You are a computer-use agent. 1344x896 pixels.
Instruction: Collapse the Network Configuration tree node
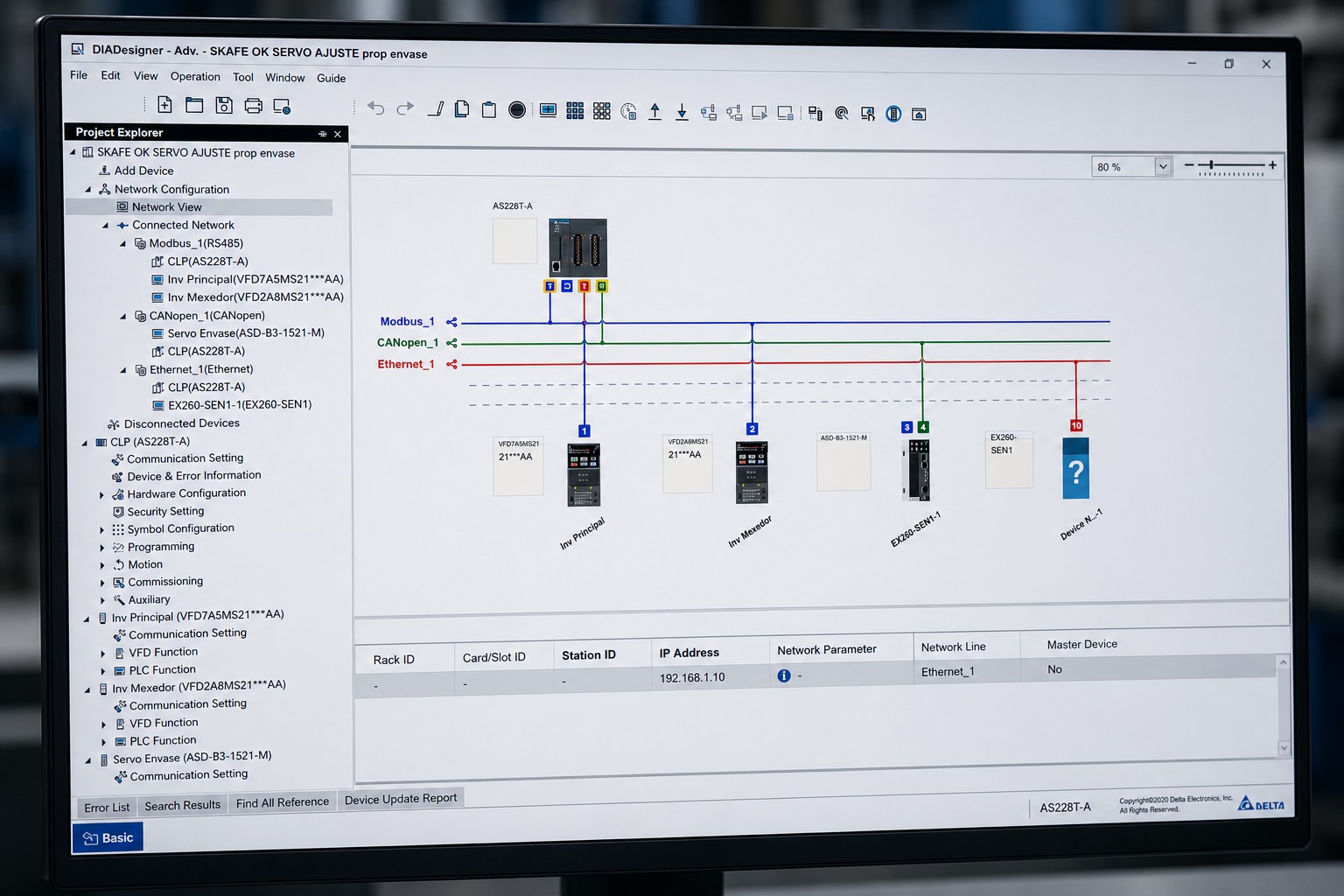[x=87, y=189]
